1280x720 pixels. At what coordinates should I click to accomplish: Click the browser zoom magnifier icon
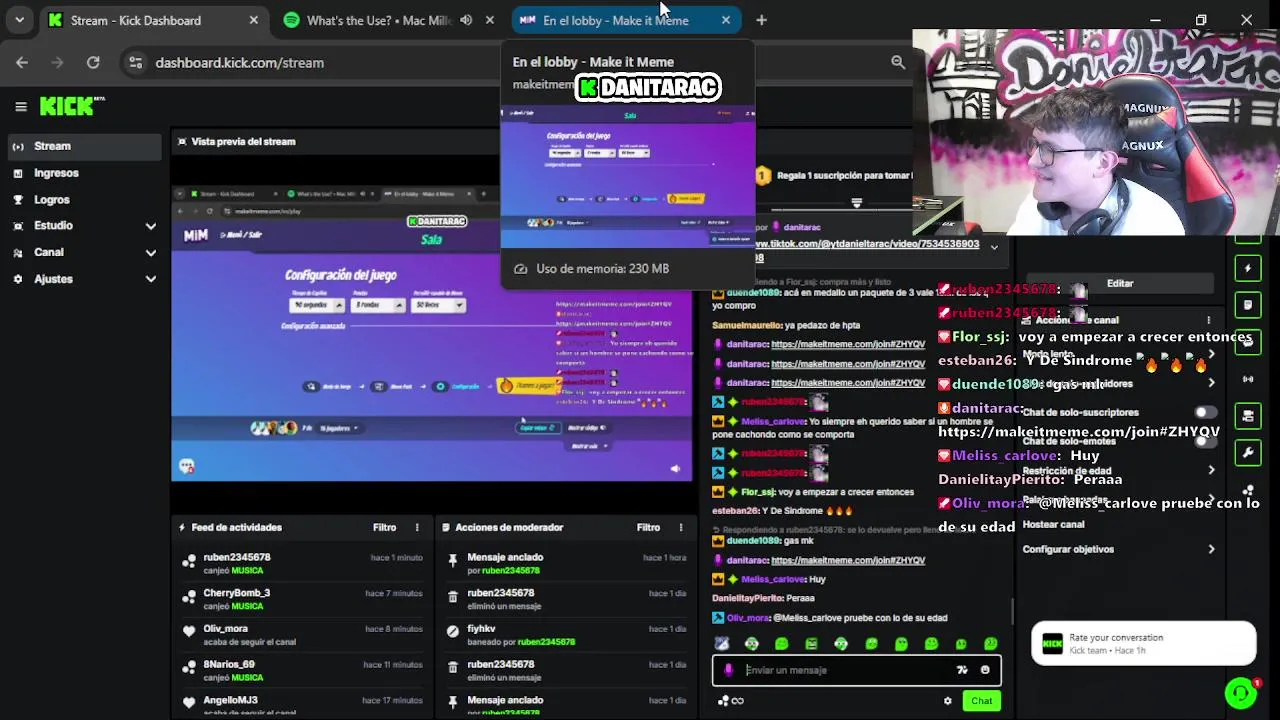click(898, 62)
